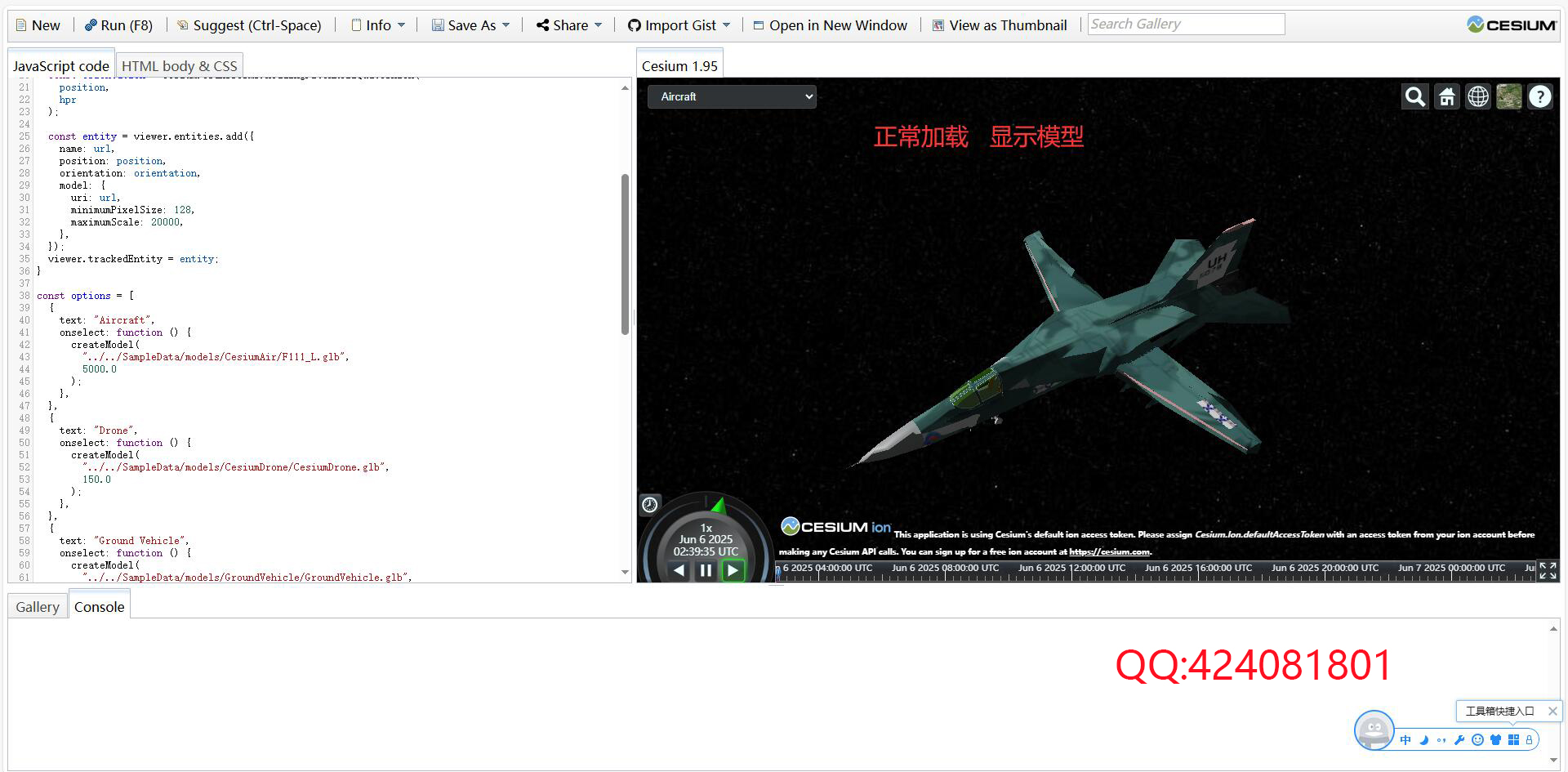Viewport: 1568px width, 772px height.
Task: Open the shirt skin icon
Action: tap(1495, 740)
